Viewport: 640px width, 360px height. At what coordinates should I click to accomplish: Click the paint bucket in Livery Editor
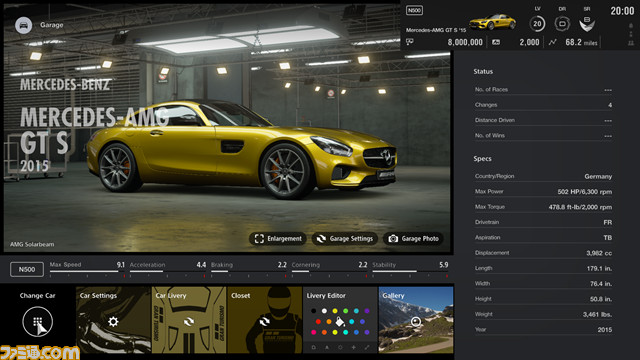[x=340, y=322]
